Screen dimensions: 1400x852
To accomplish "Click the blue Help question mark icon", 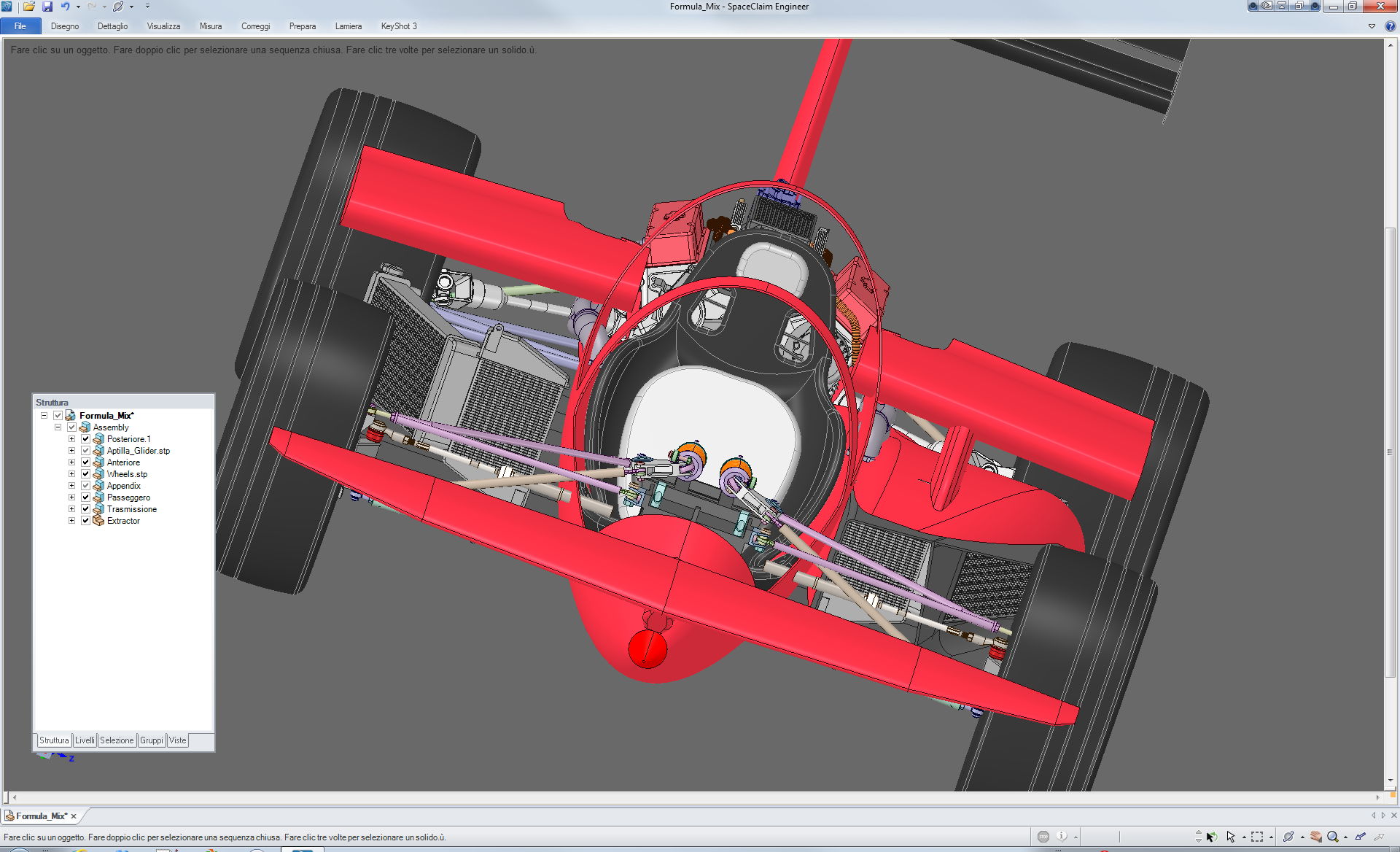I will 1390,26.
